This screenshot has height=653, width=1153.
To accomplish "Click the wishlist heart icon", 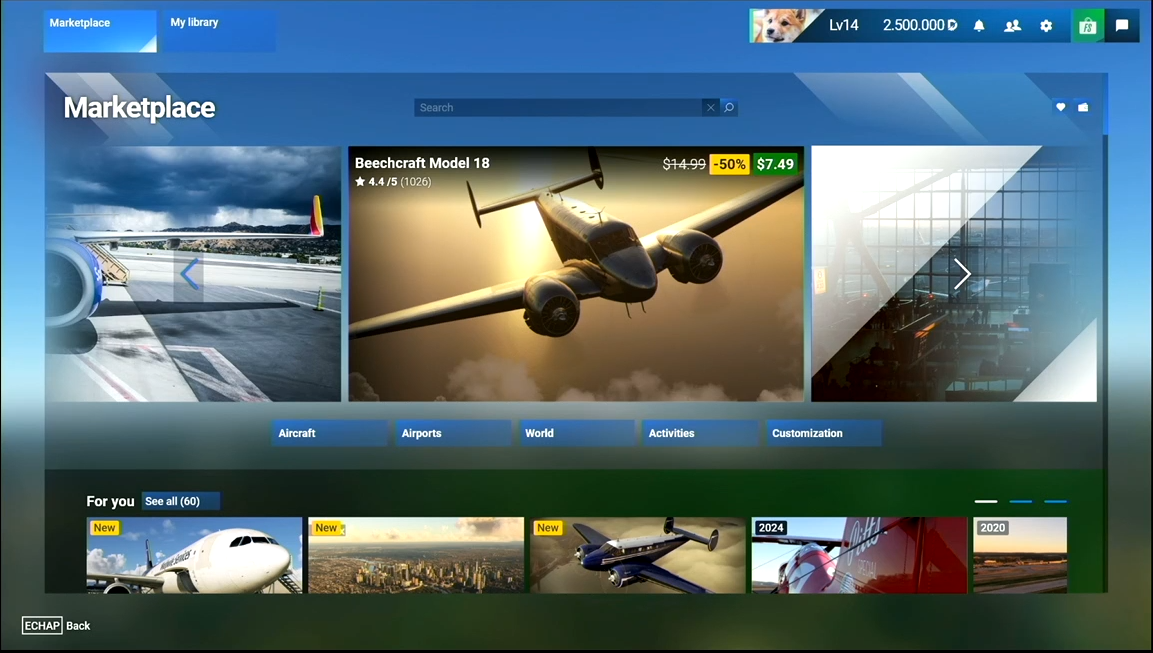I will click(x=1060, y=107).
